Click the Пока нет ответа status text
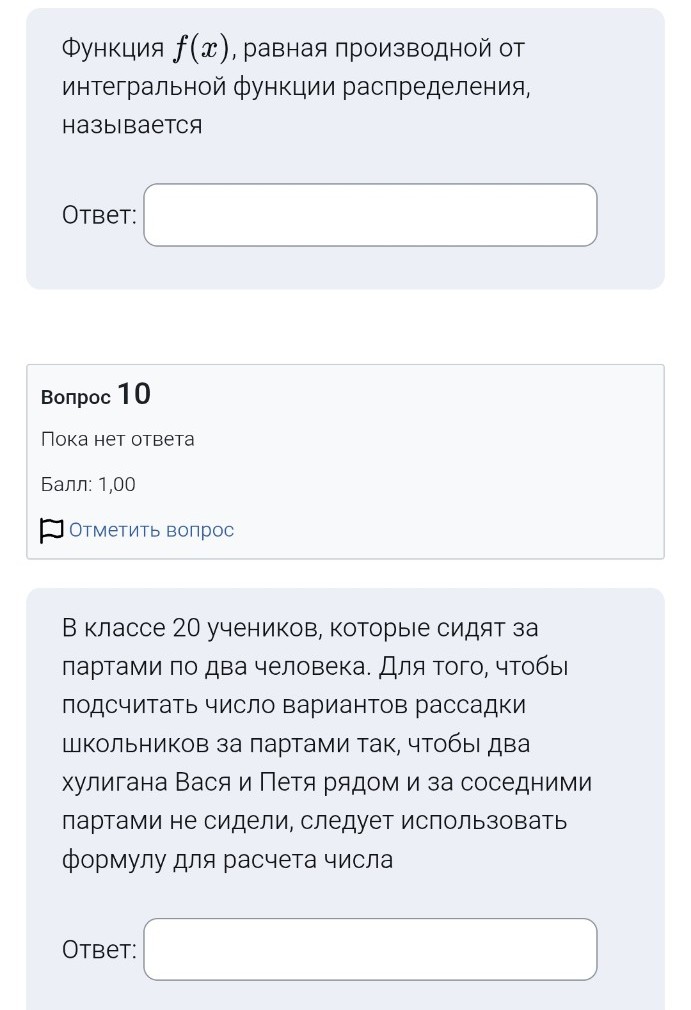 tap(116, 439)
